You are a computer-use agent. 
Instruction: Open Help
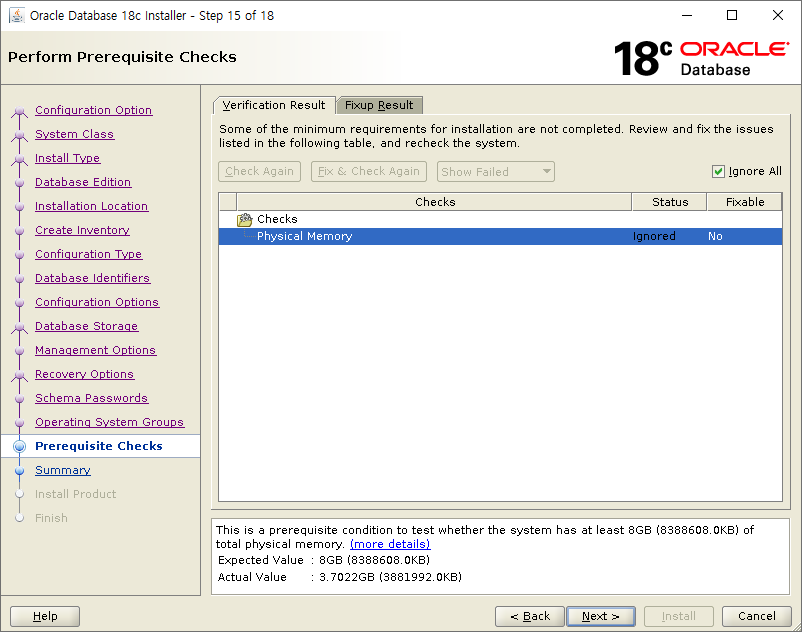[45, 616]
